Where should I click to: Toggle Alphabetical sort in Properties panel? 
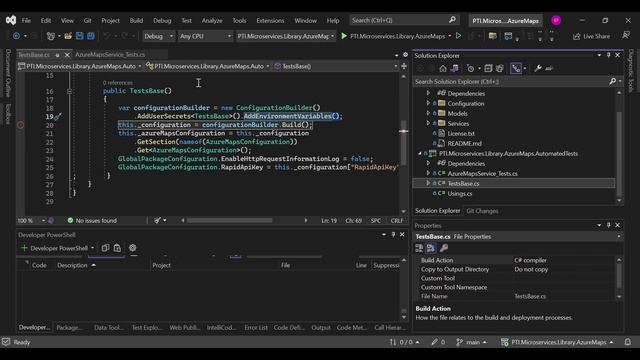tap(431, 248)
